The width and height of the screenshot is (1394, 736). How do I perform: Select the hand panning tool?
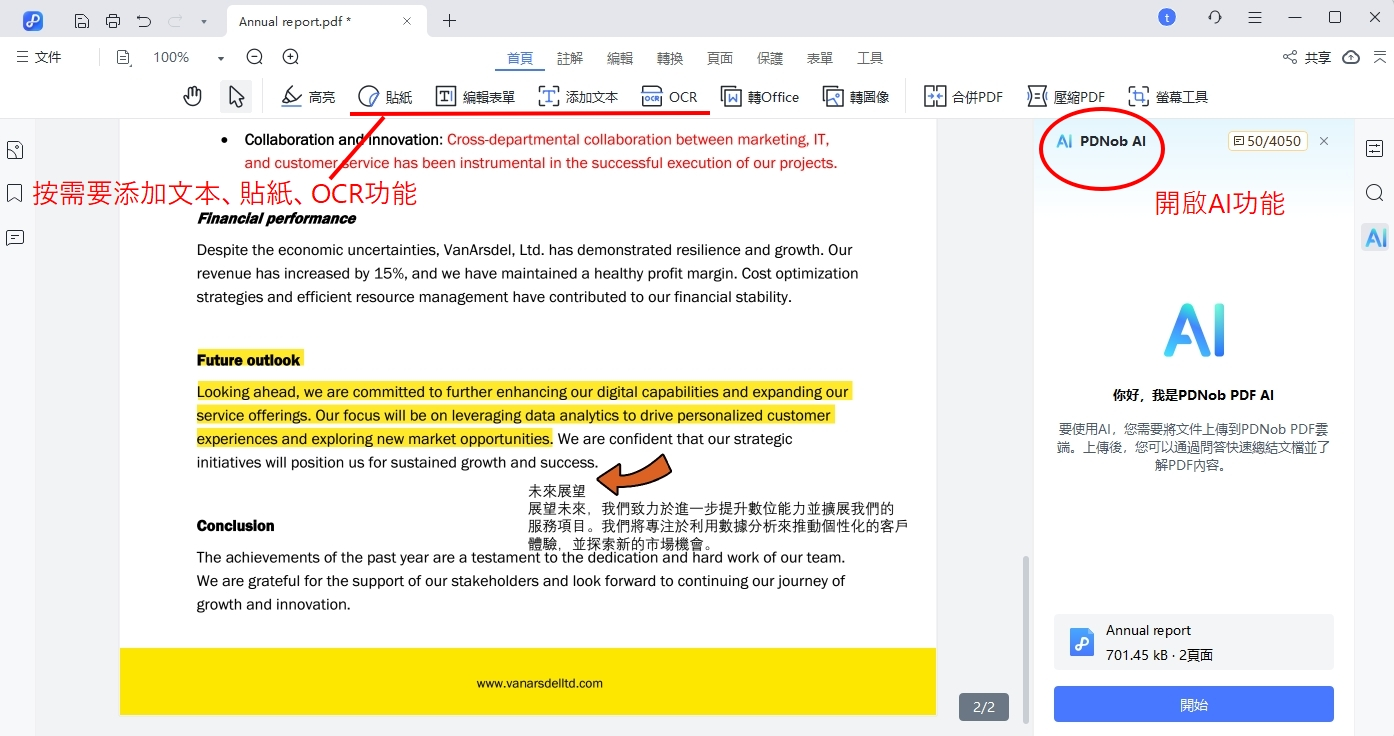pos(190,95)
